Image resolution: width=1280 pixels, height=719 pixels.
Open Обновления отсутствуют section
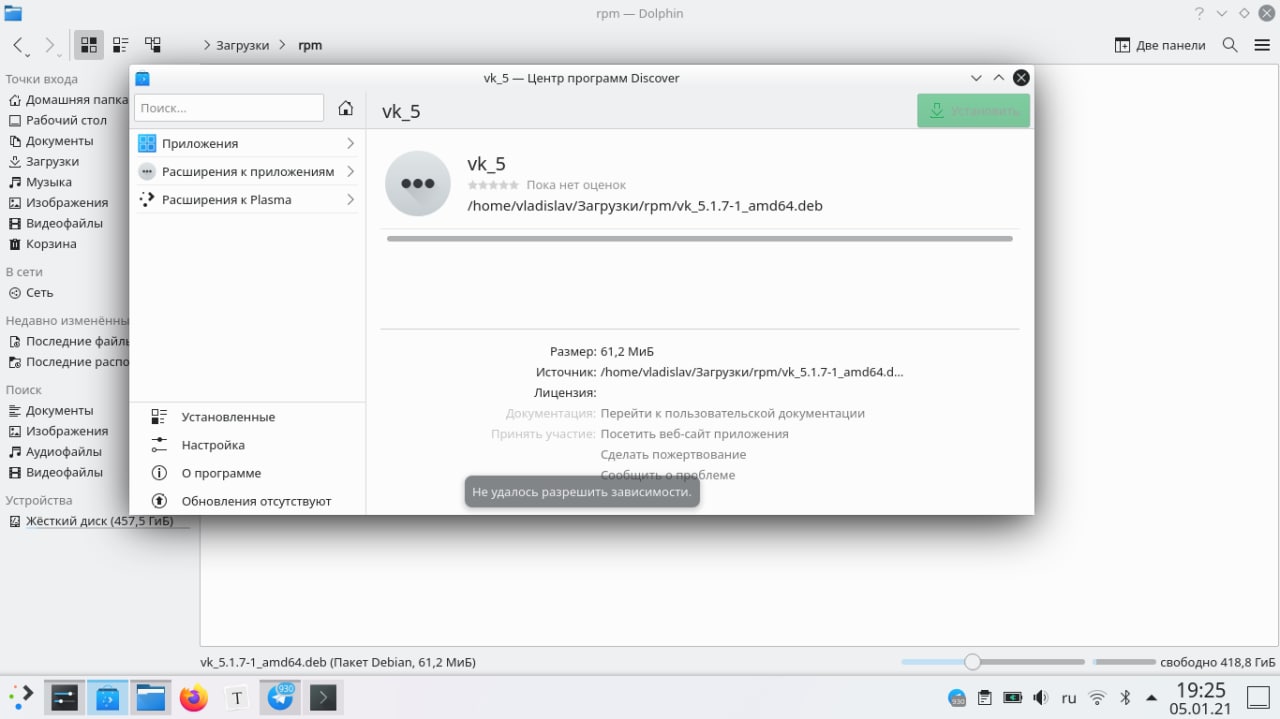tap(246, 501)
